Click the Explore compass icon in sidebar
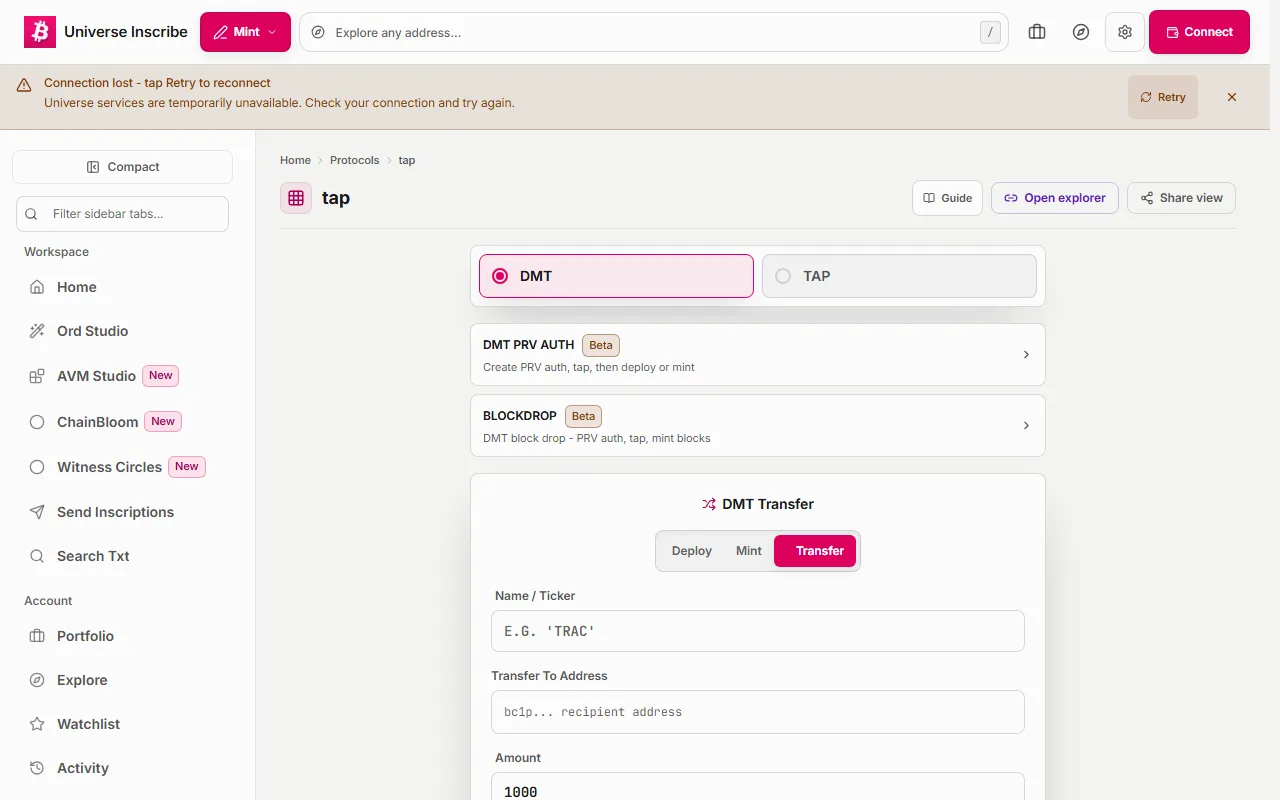Image resolution: width=1280 pixels, height=800 pixels. (37, 680)
